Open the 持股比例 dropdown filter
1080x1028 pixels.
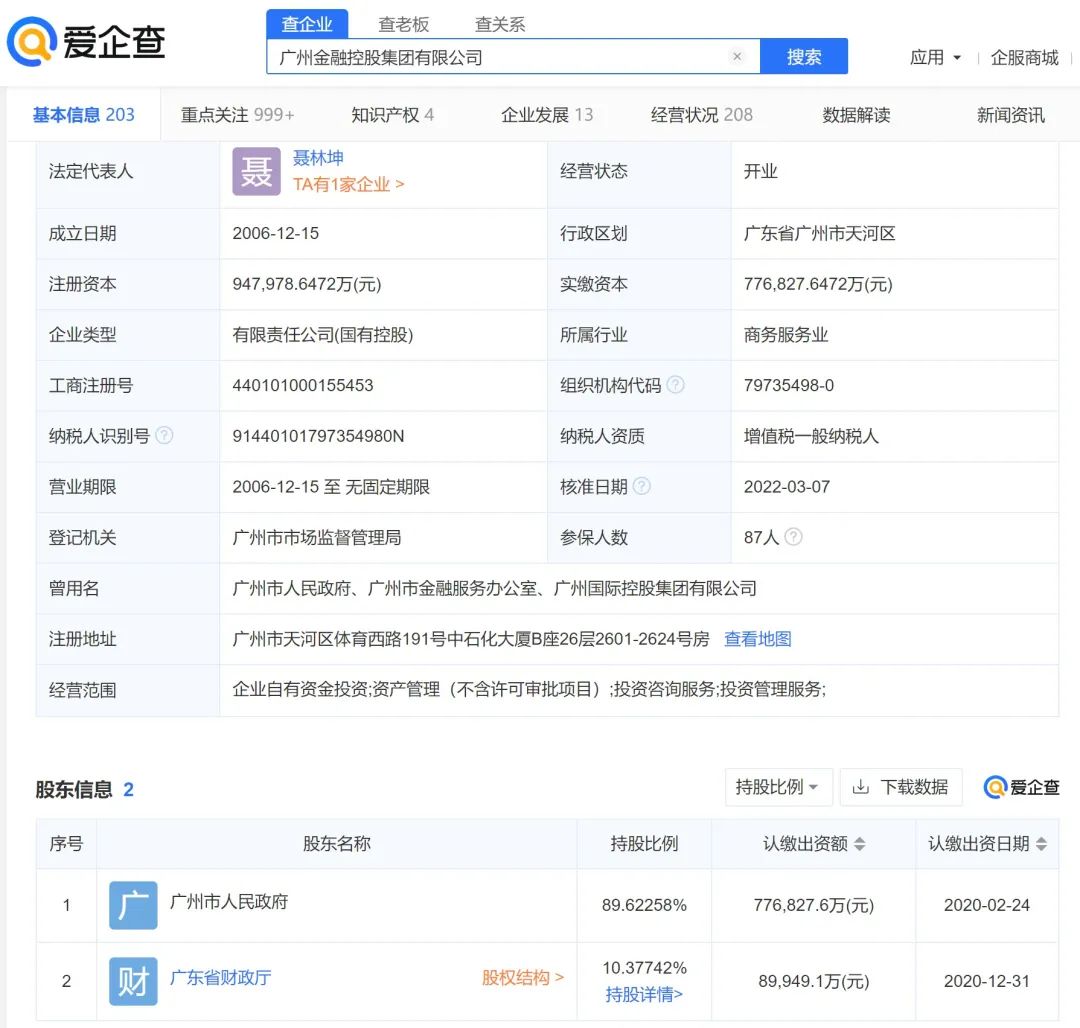click(x=777, y=787)
